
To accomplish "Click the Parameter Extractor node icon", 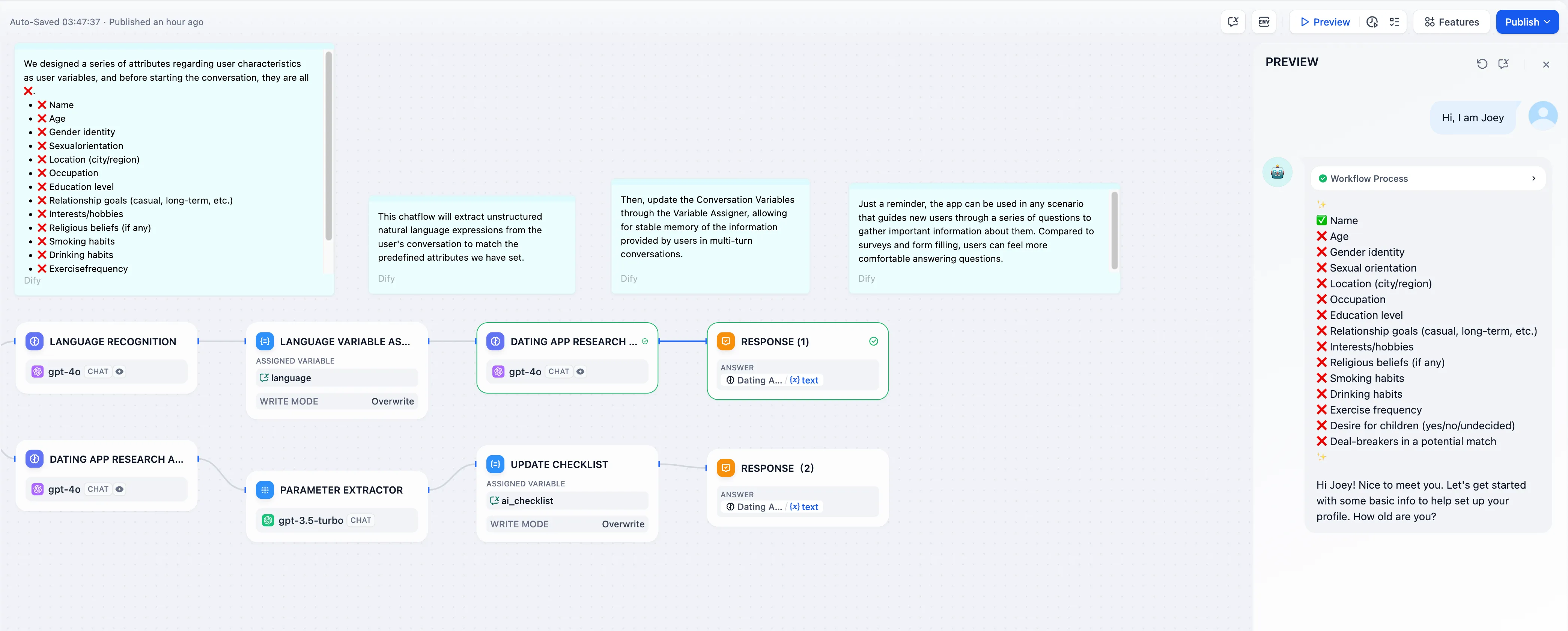I will tap(265, 490).
